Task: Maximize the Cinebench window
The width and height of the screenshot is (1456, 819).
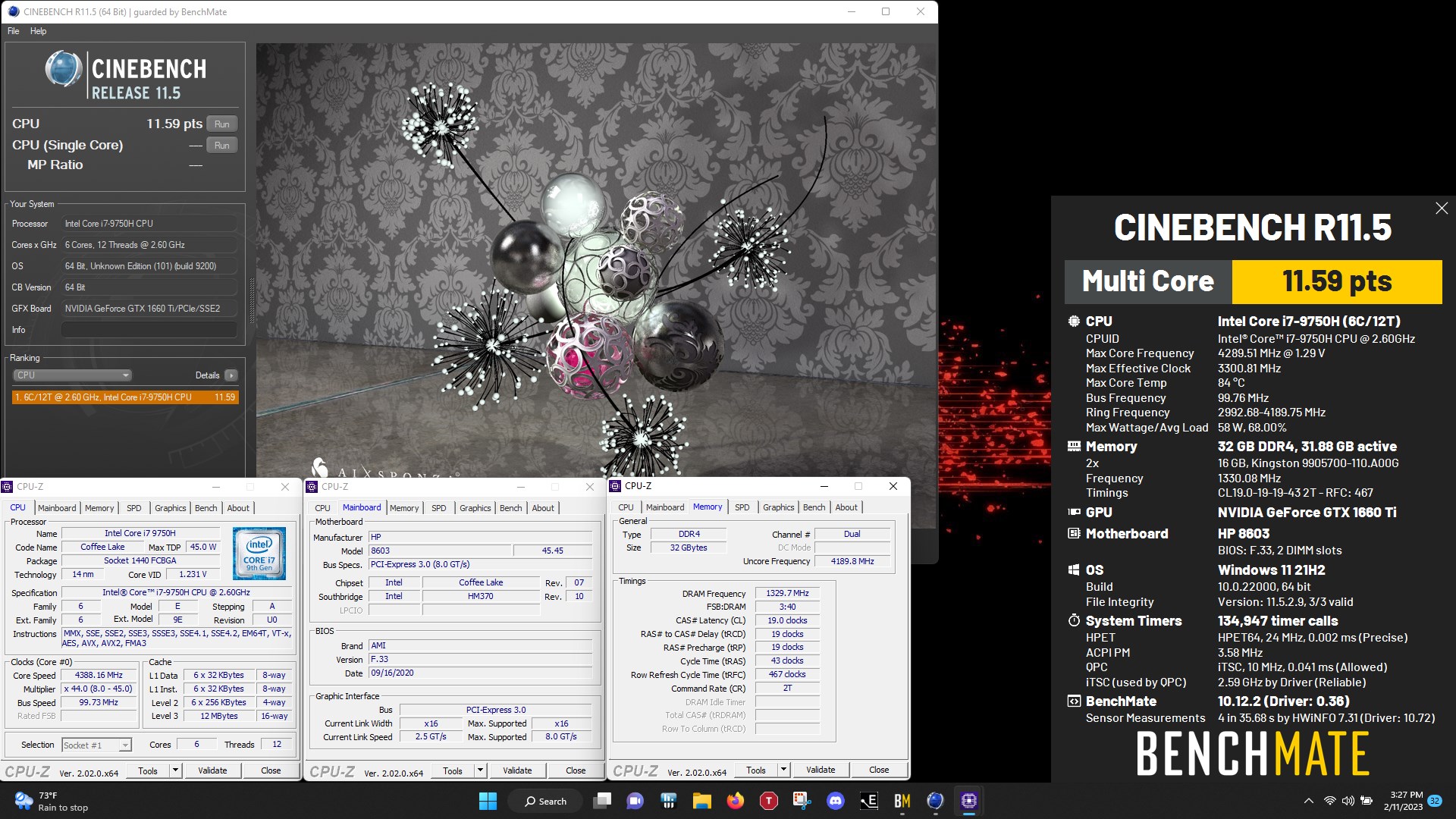Action: [x=885, y=11]
